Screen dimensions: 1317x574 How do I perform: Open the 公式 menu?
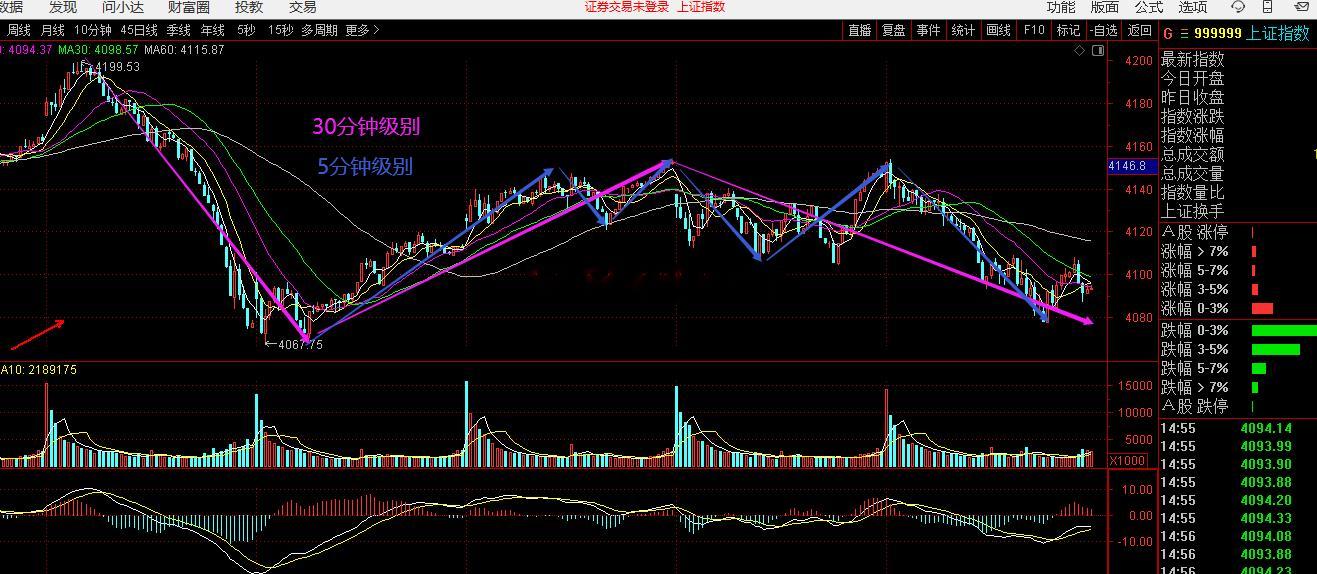click(1148, 7)
